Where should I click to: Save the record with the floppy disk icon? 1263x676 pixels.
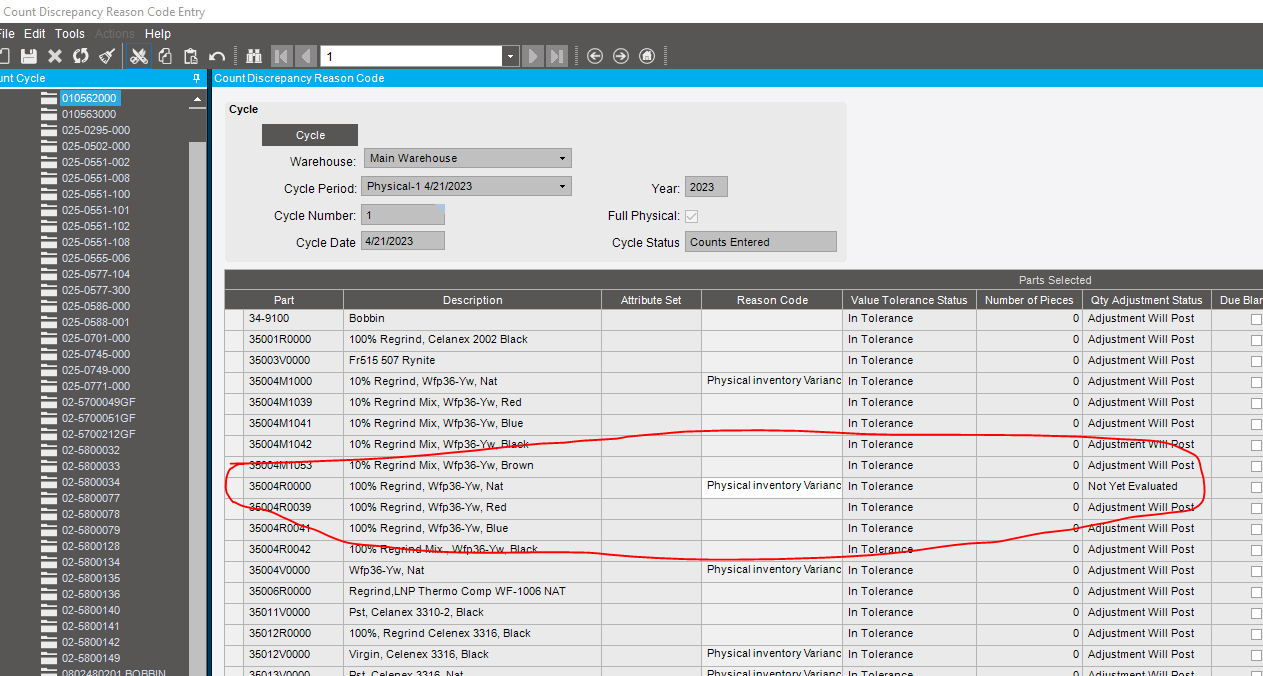pyautogui.click(x=28, y=56)
